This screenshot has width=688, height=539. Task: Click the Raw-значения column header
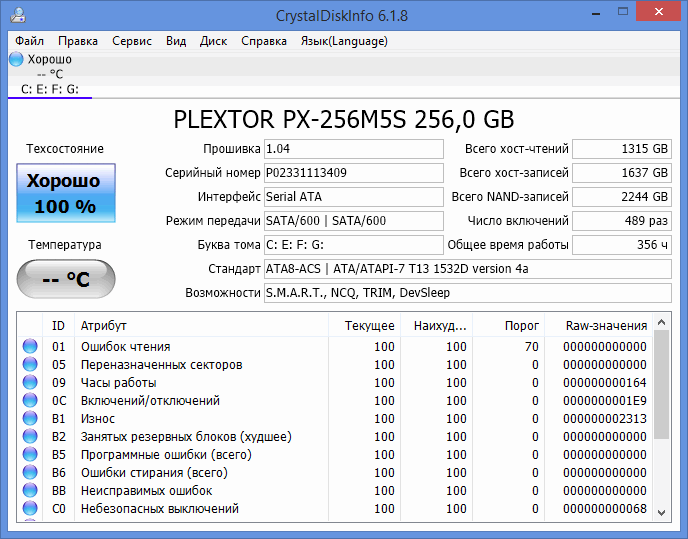(x=598, y=325)
